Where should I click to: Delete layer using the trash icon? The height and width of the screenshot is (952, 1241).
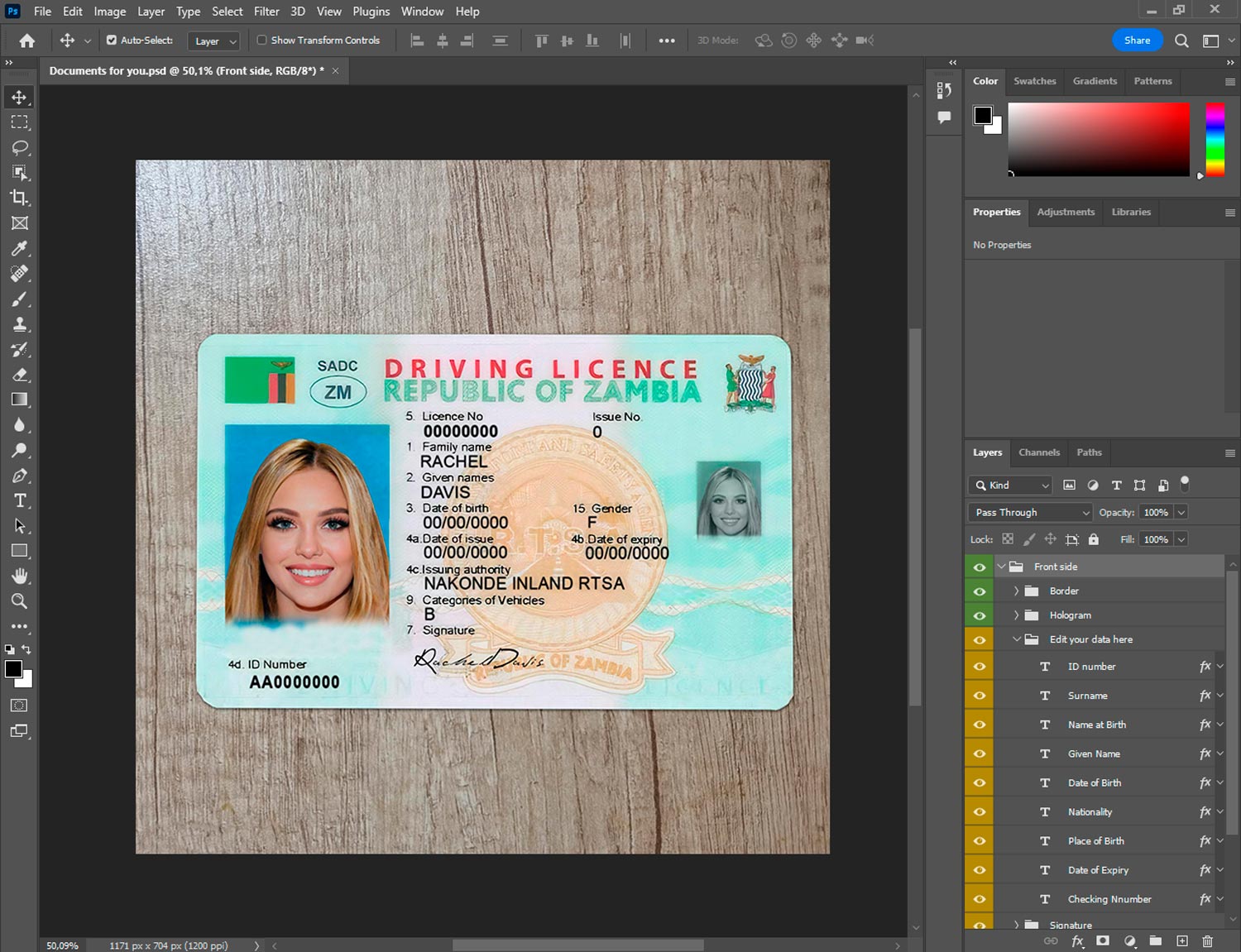click(1207, 941)
